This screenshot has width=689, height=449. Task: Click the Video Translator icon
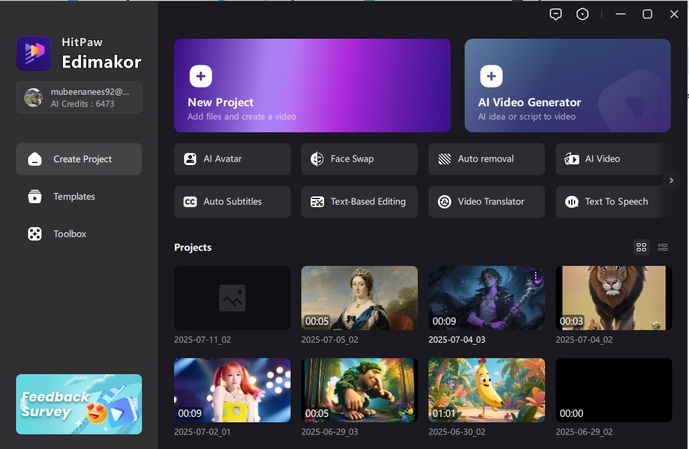coord(444,202)
